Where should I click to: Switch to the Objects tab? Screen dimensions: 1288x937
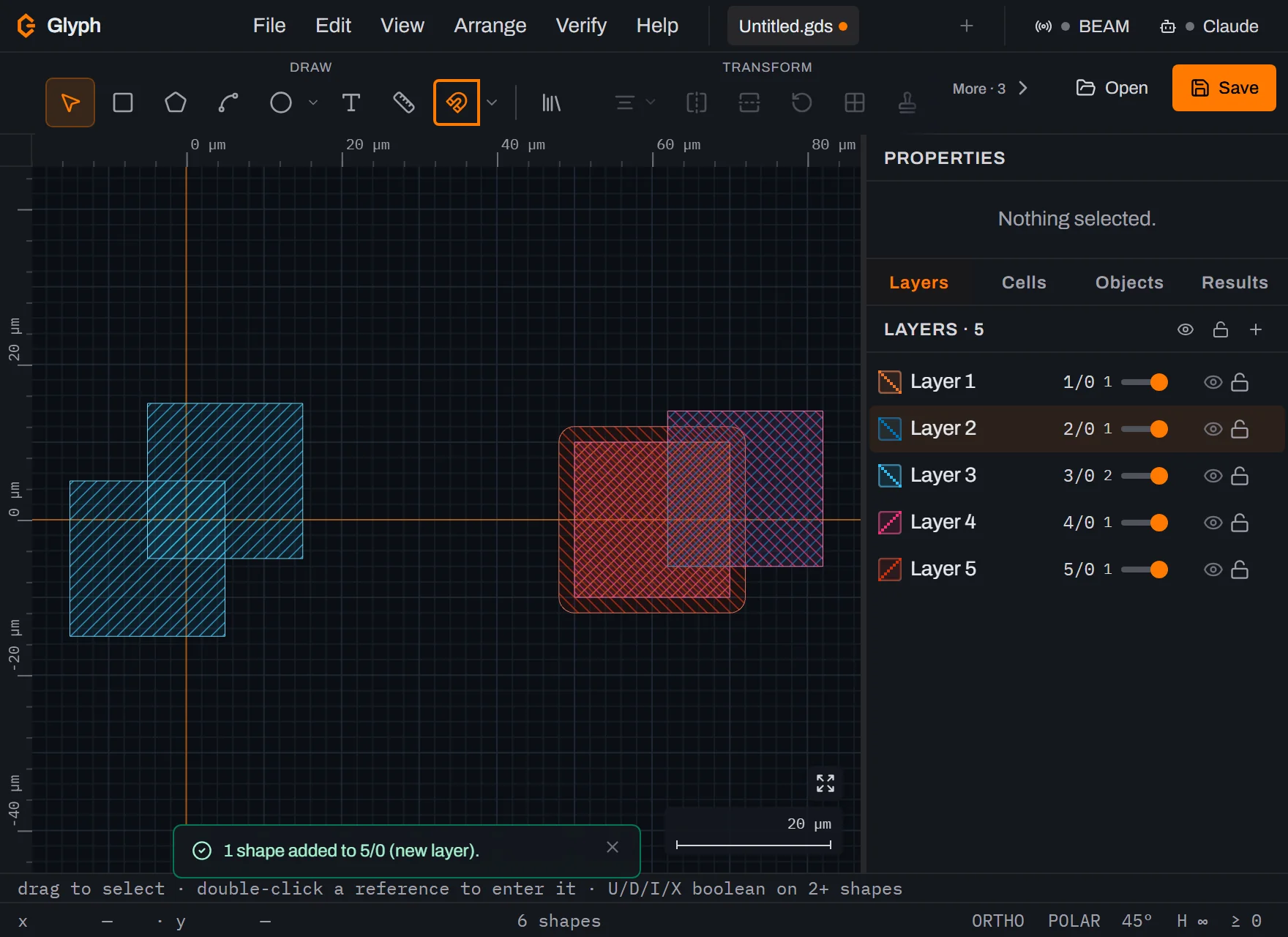click(x=1129, y=283)
